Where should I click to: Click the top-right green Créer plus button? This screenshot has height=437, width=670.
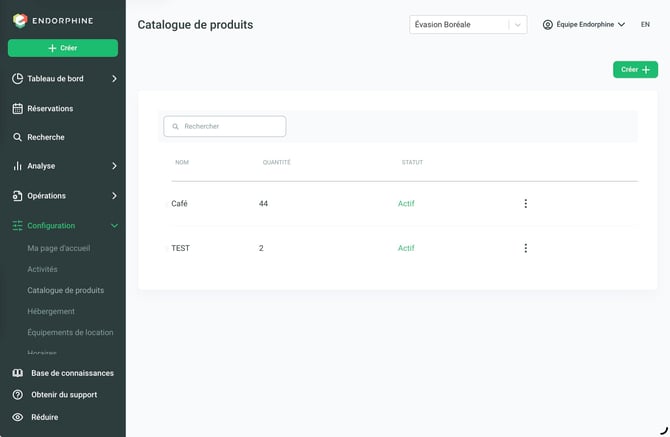click(x=635, y=70)
